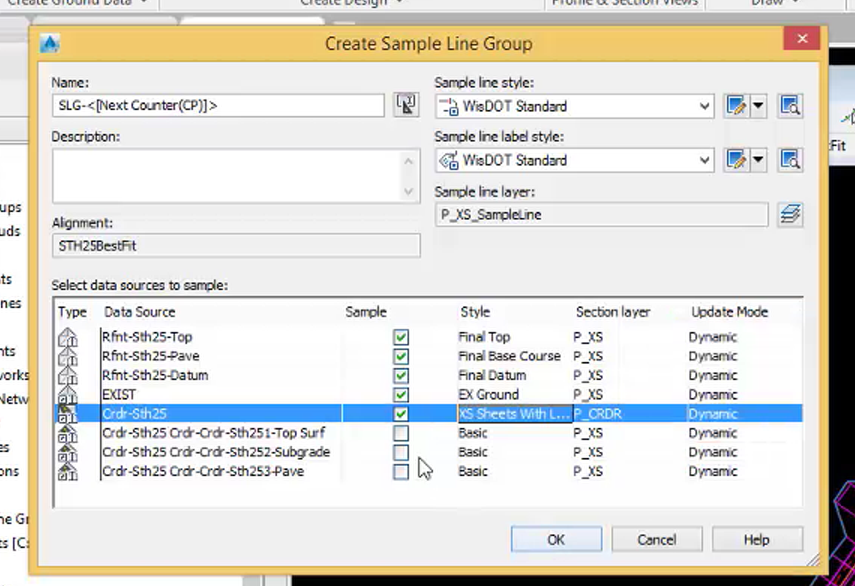Pick sample line style from drawing with magnifier icon
The height and width of the screenshot is (586, 855).
pos(789,106)
